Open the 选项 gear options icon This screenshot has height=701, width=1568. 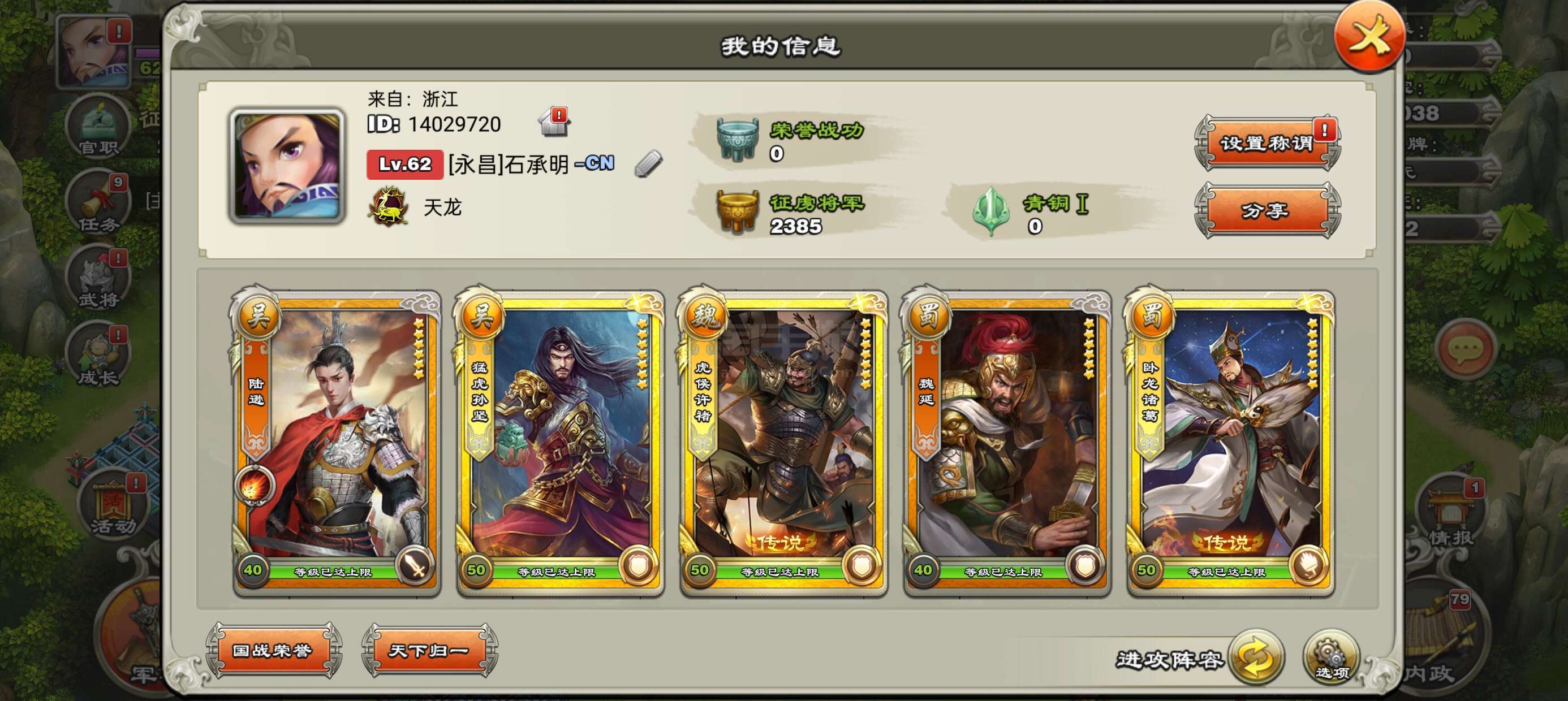click(1331, 658)
